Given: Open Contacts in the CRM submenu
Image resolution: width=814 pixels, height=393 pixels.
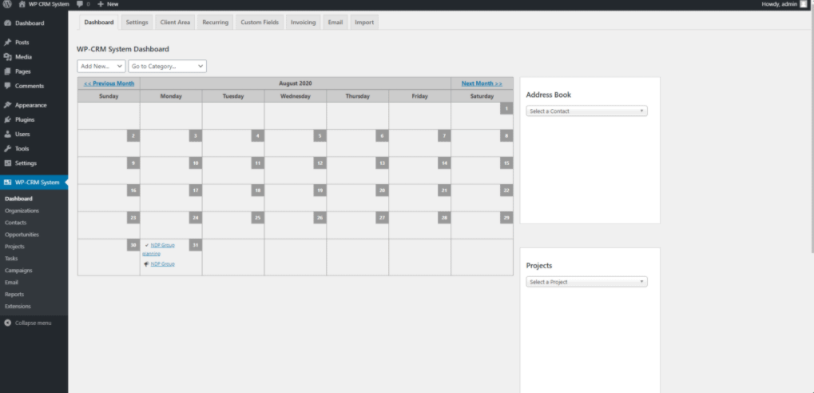Looking at the screenshot, I should click(x=16, y=223).
